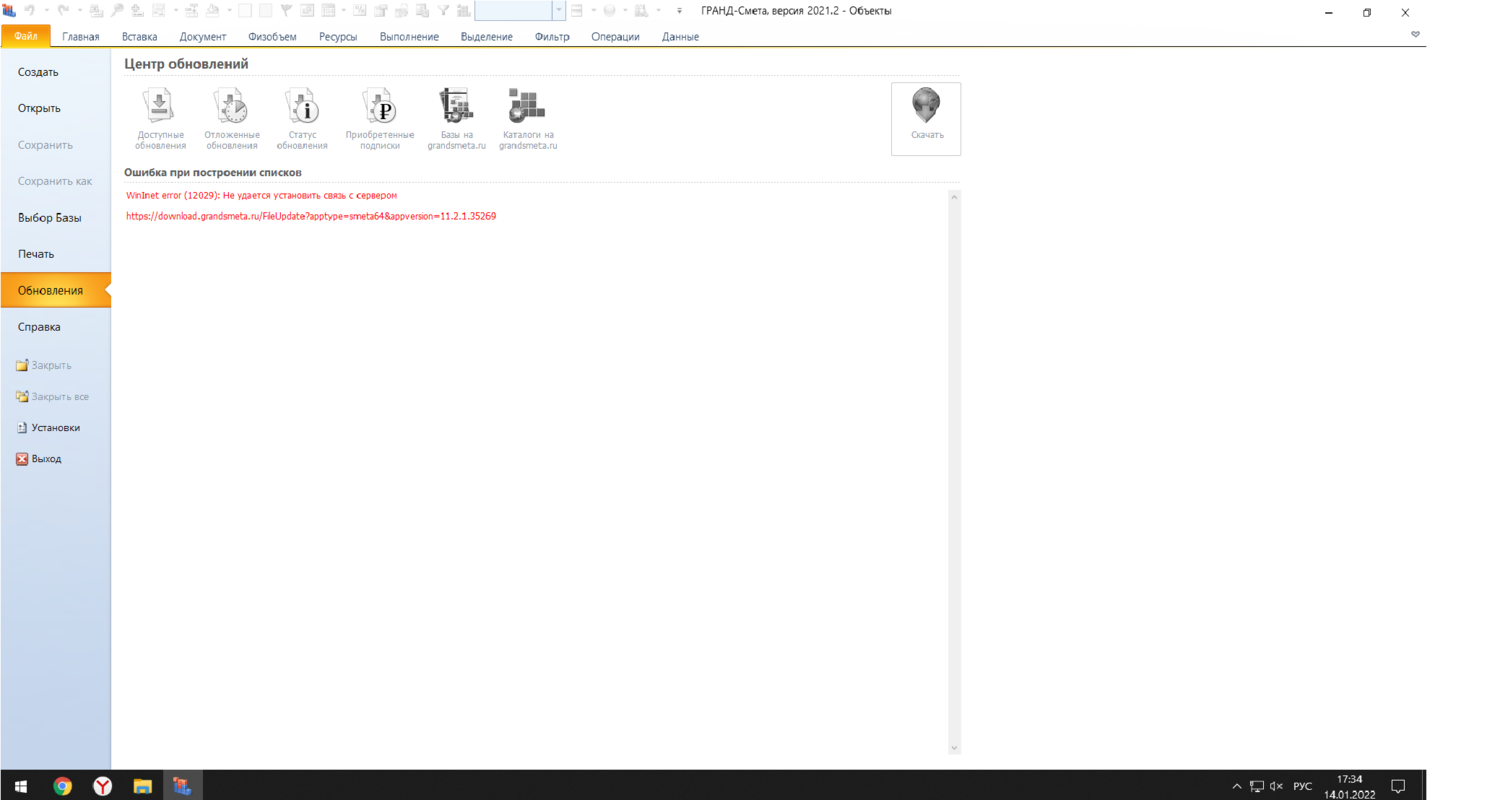This screenshot has height=800, width=1500.
Task: Open Отложенные обновления section
Action: pos(231,119)
